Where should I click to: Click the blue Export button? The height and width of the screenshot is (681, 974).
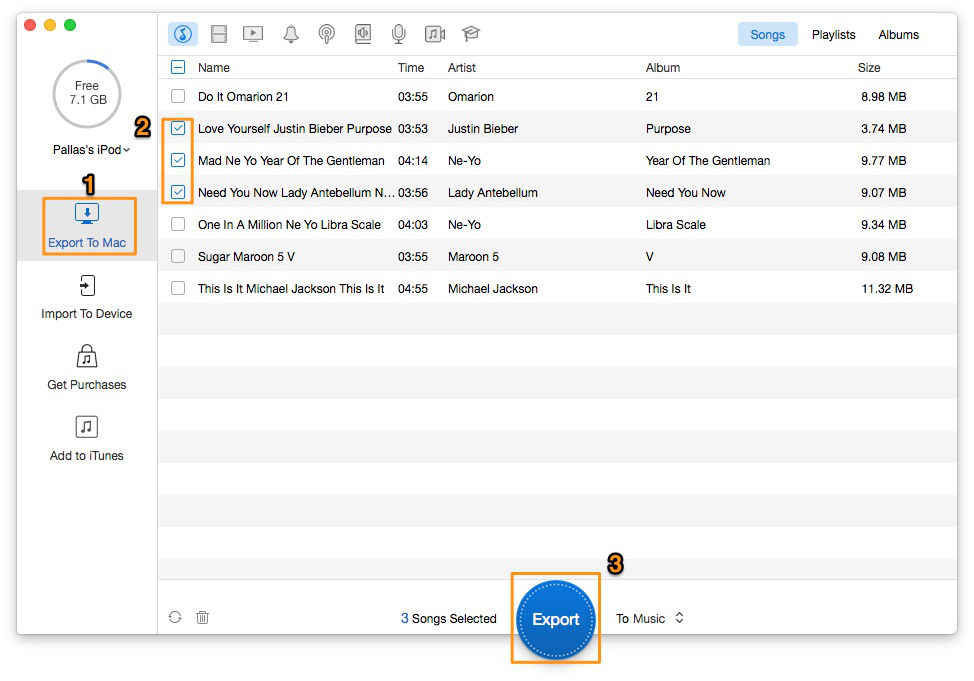(x=556, y=619)
